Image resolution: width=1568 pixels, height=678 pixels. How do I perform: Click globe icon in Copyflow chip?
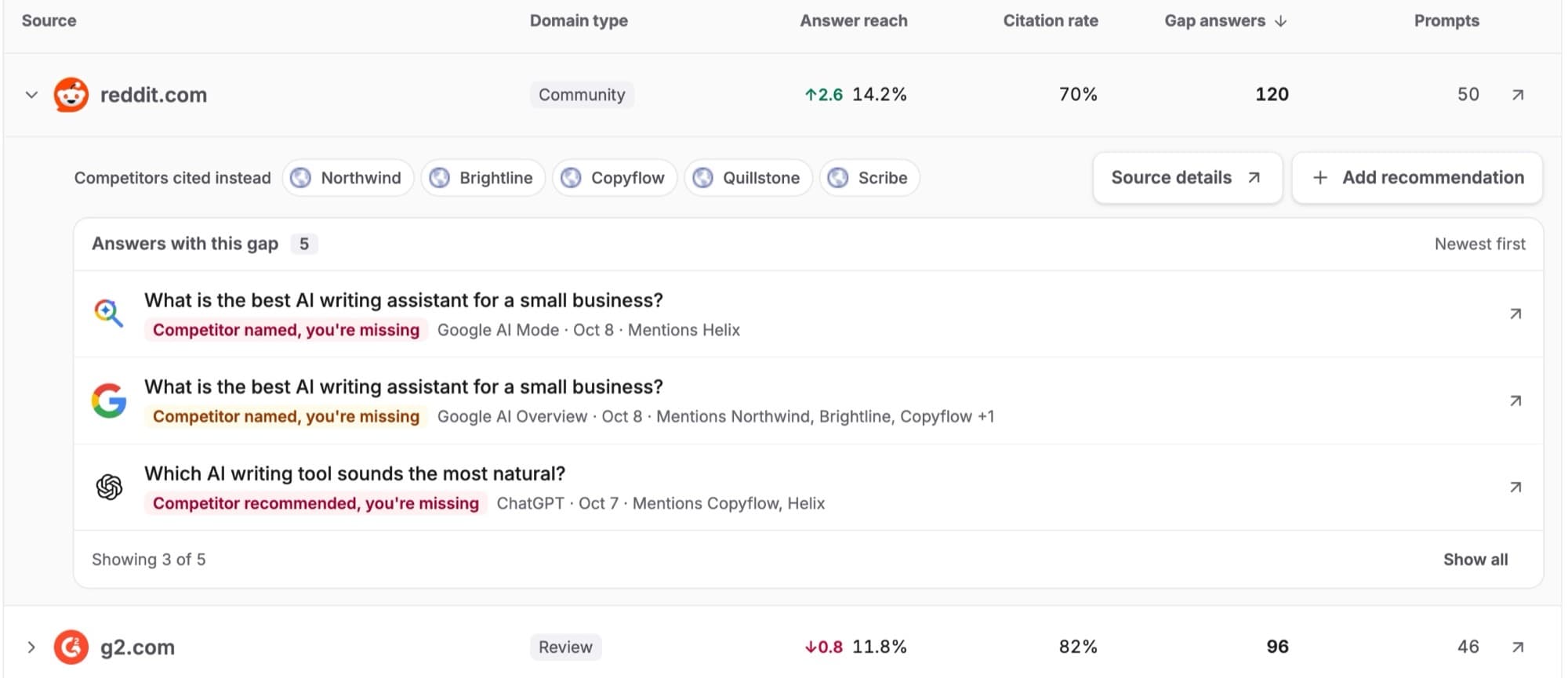(572, 178)
